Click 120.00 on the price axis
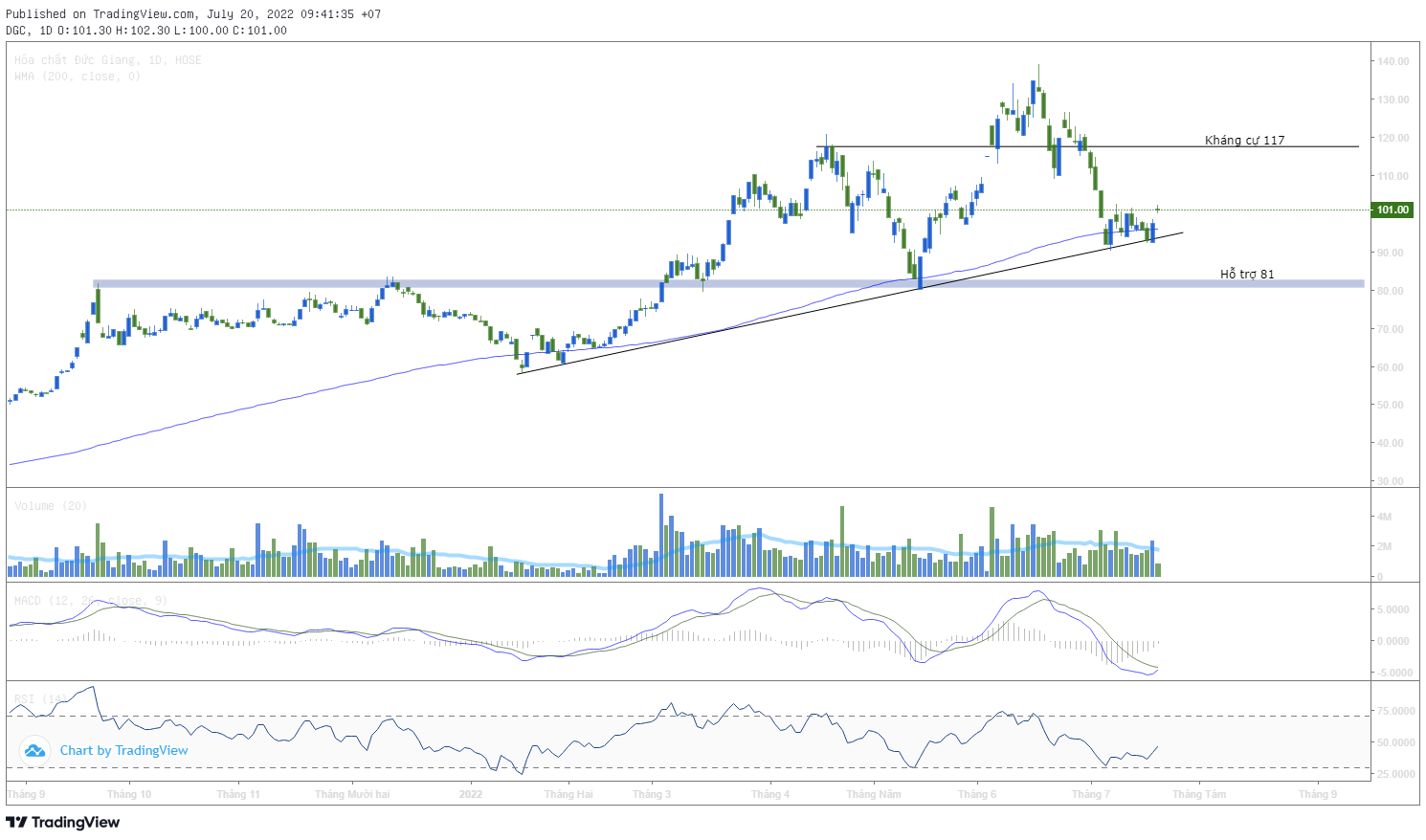Image resolution: width=1426 pixels, height=840 pixels. coord(1393,138)
